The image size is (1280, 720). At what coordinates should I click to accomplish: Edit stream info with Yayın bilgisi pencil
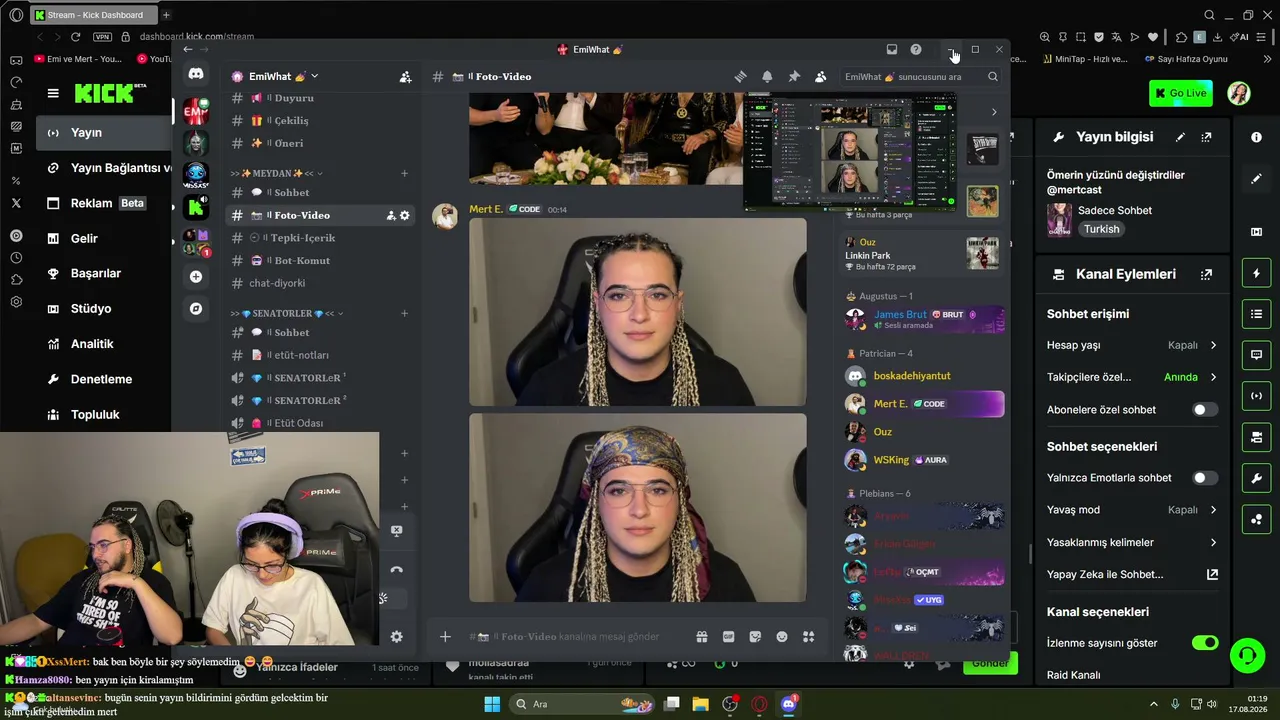pos(1180,137)
